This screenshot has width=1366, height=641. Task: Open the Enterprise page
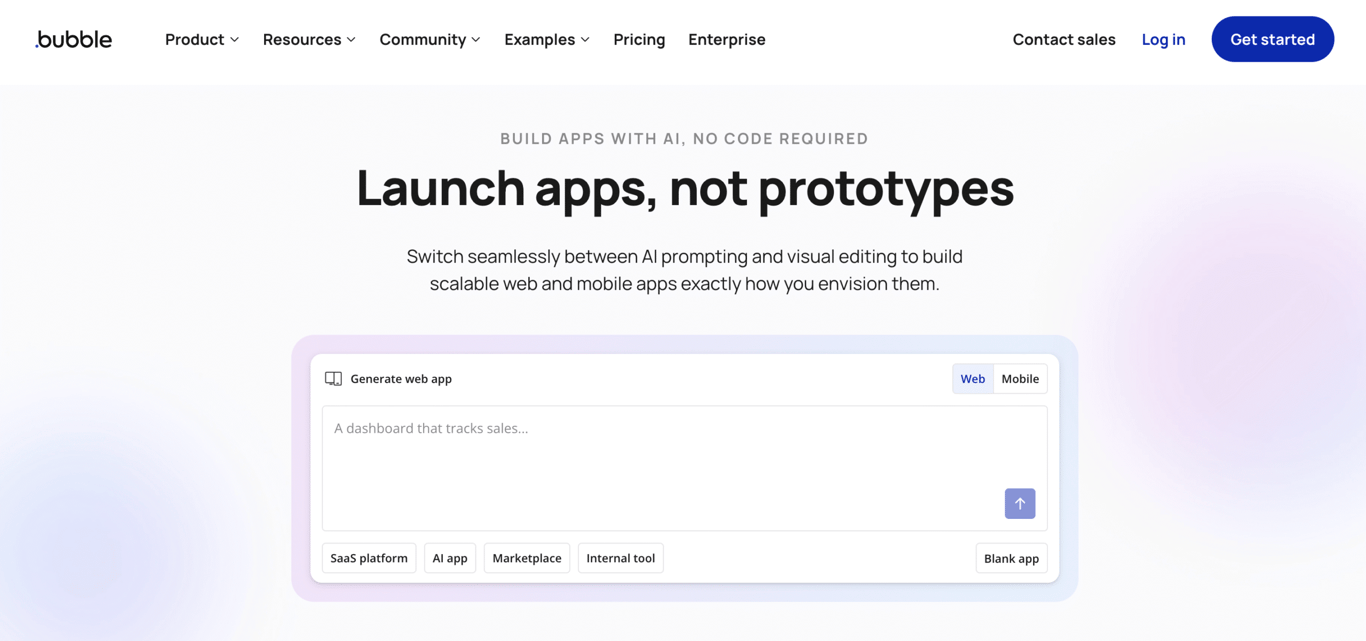pyautogui.click(x=726, y=39)
